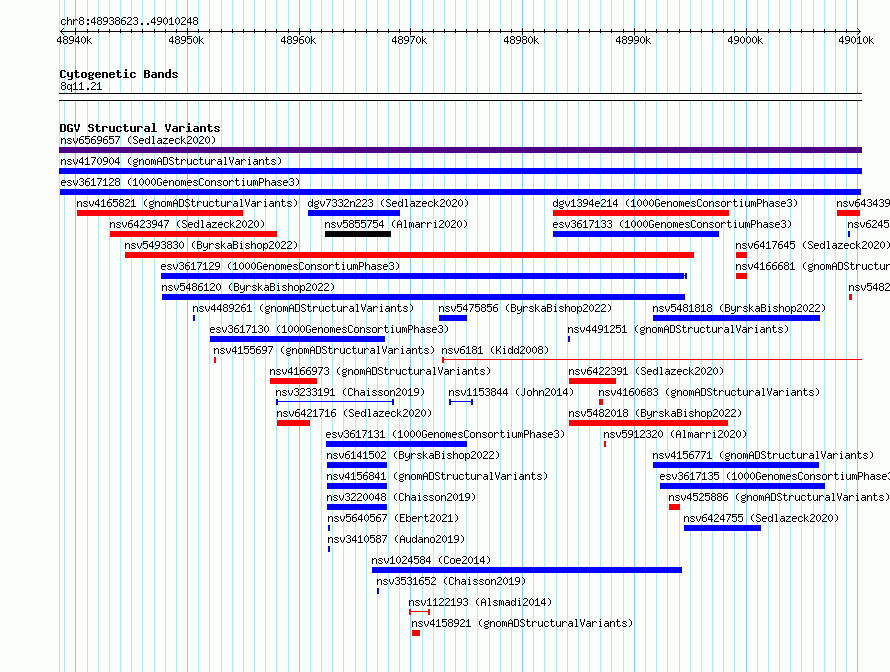Open nsv5482018 (ByrskaBishop2022) label
Screen dimensions: 890x672
click(656, 413)
